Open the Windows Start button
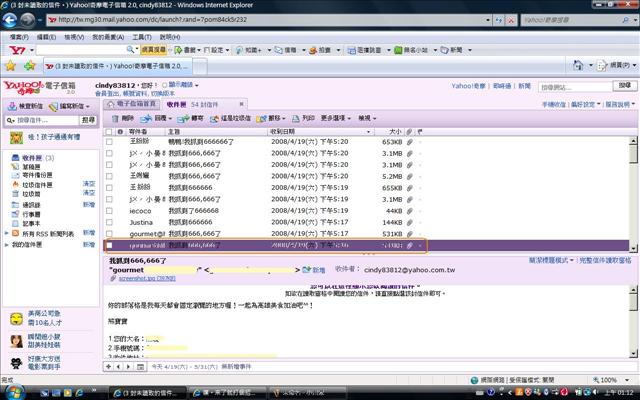The height and width of the screenshot is (400, 640). click(14, 393)
